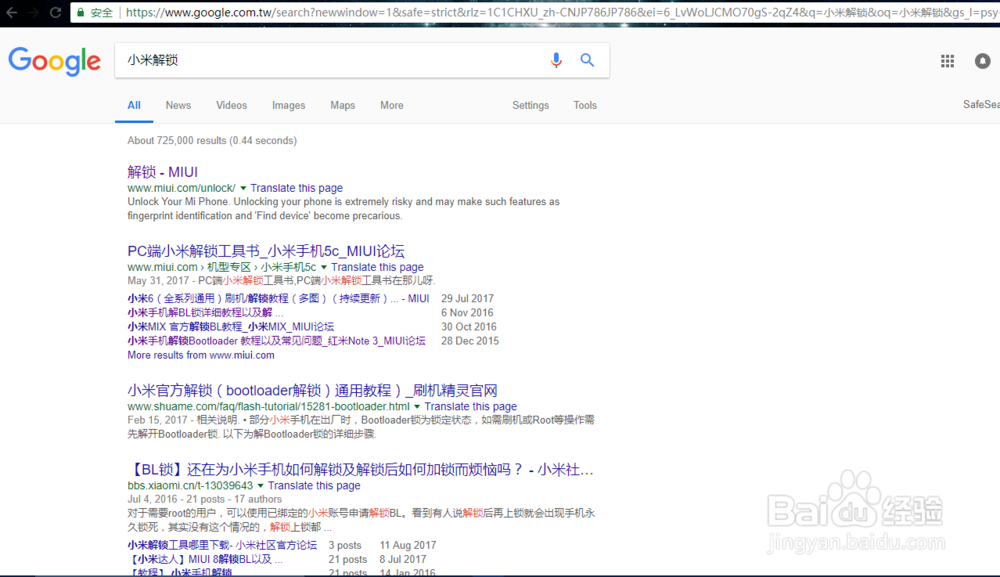
Task: Click the secure padlock icon
Action: tap(80, 12)
